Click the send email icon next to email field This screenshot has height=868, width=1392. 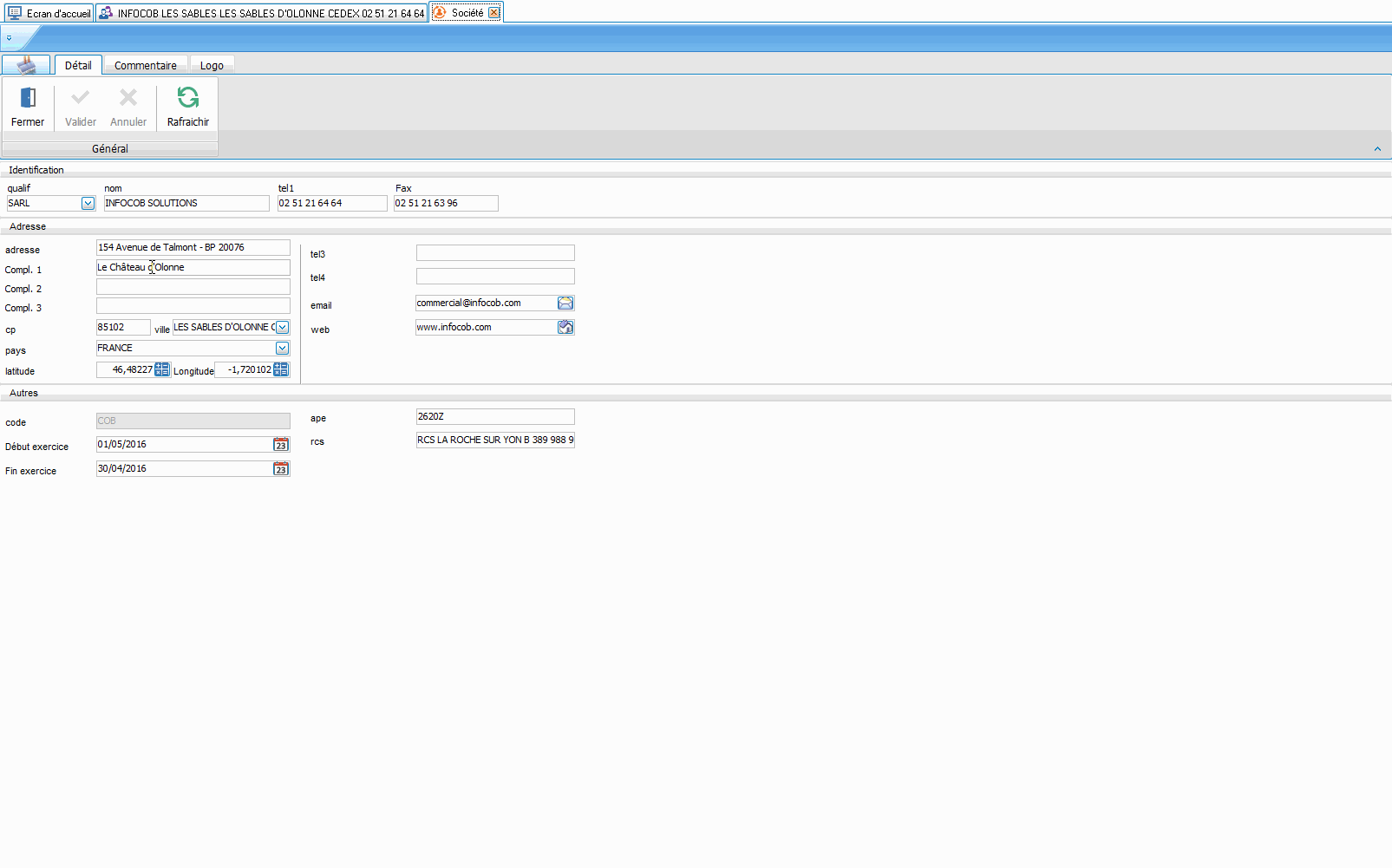[565, 303]
